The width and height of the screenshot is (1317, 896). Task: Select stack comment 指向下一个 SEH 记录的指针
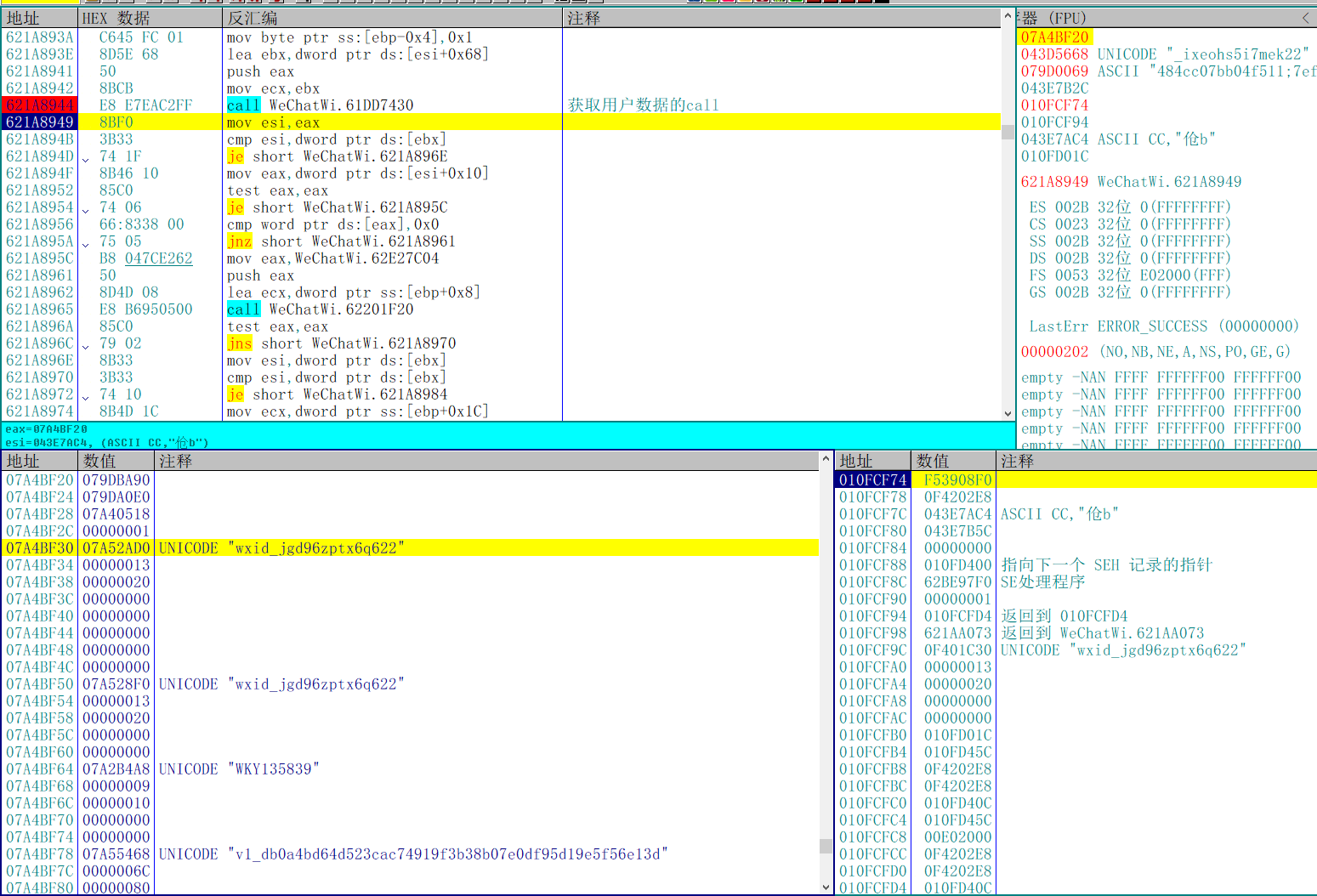1106,565
